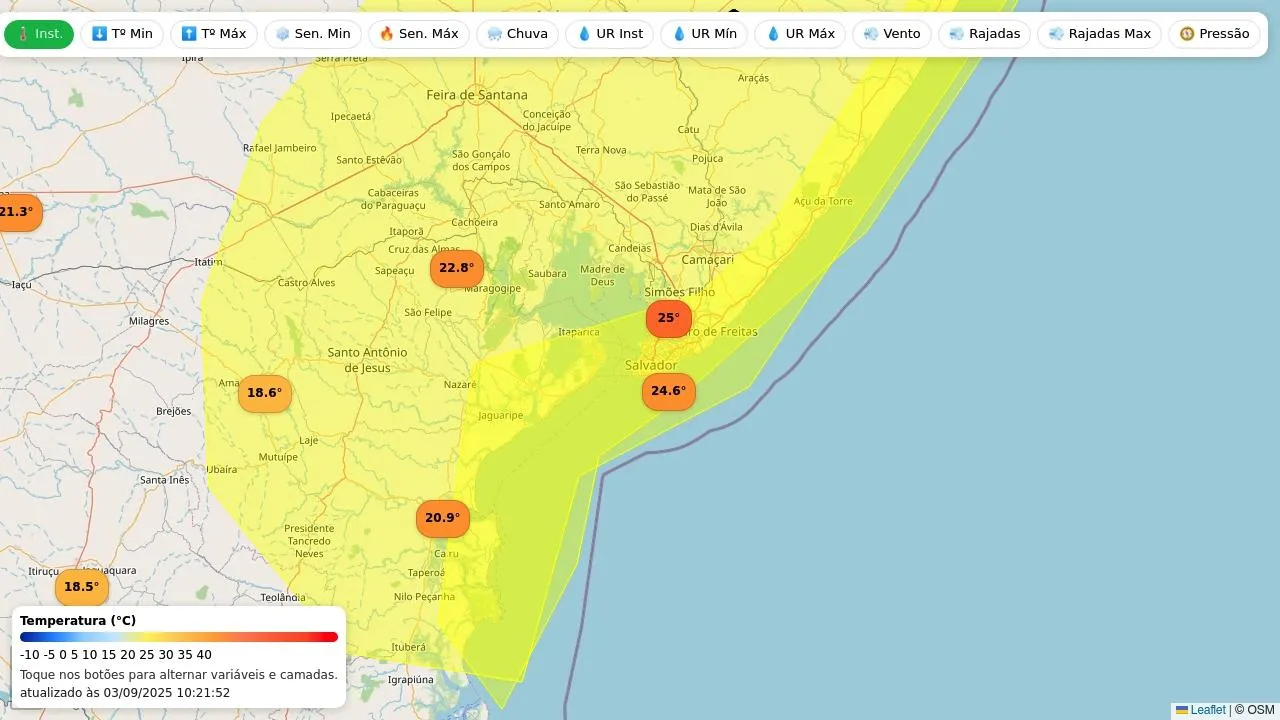The image size is (1280, 720).
Task: Open the Pressão pressure layer
Action: pos(1214,34)
